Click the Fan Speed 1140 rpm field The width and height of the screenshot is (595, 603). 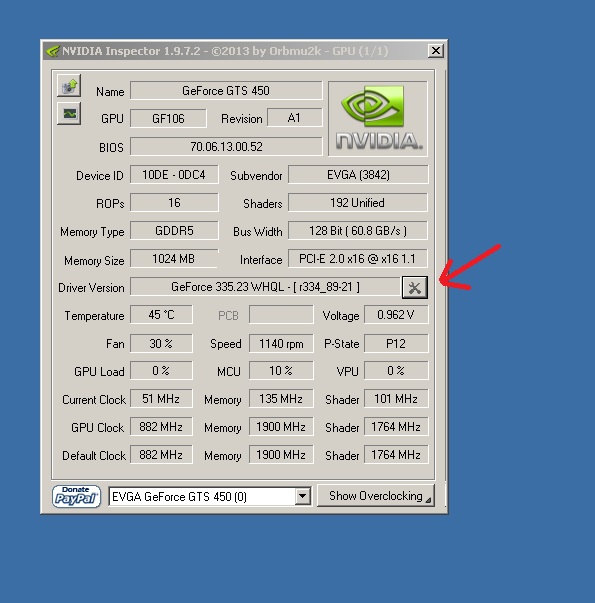(281, 343)
